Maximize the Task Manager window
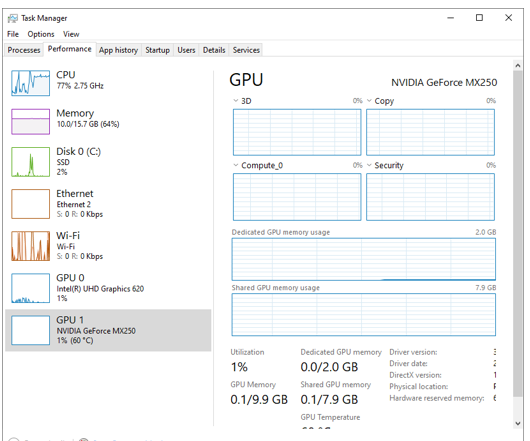This screenshot has width=530, height=441. (x=479, y=18)
